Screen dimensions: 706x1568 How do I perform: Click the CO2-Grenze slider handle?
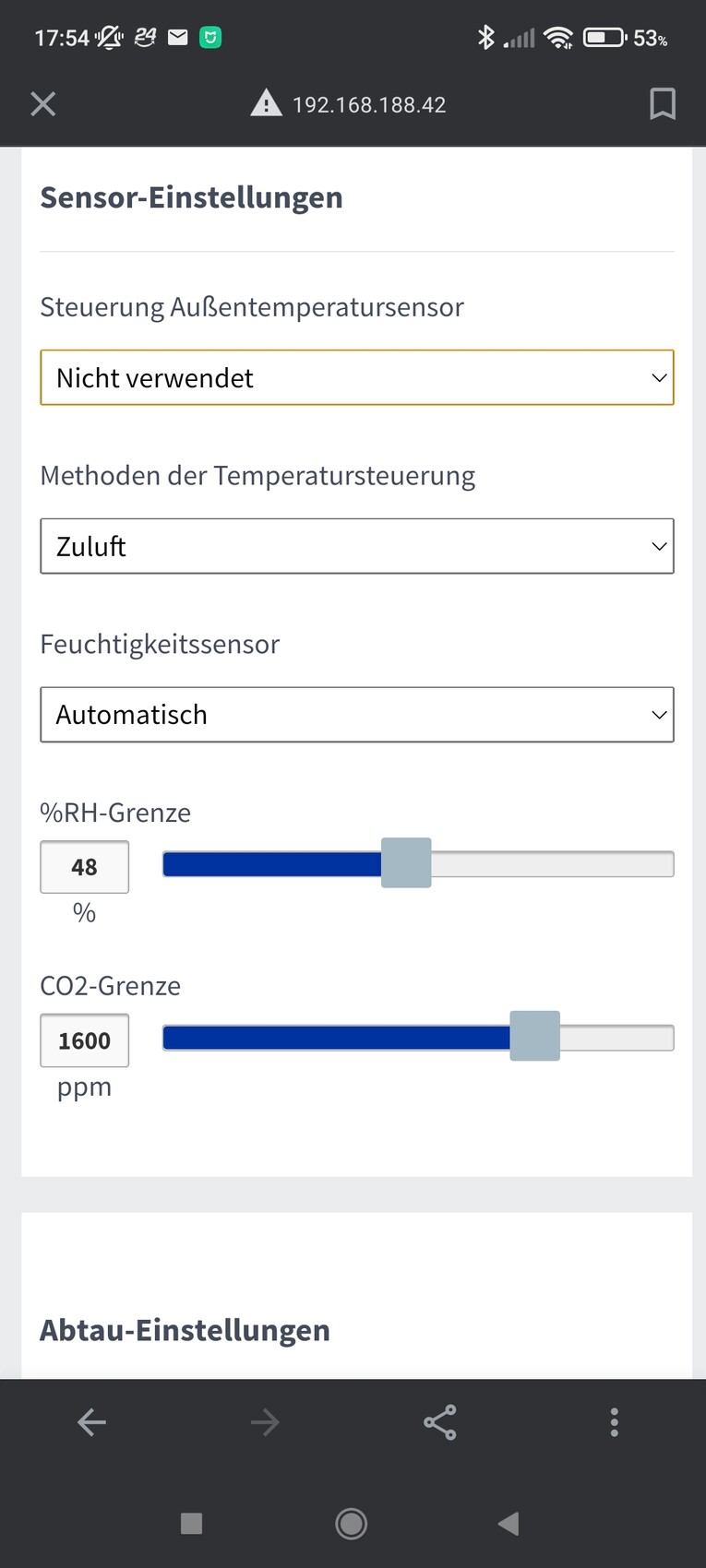(535, 1037)
